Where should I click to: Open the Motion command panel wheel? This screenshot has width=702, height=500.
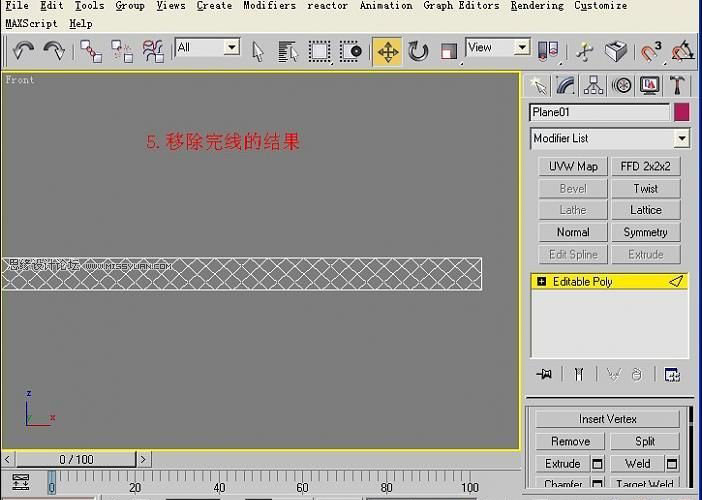621,85
